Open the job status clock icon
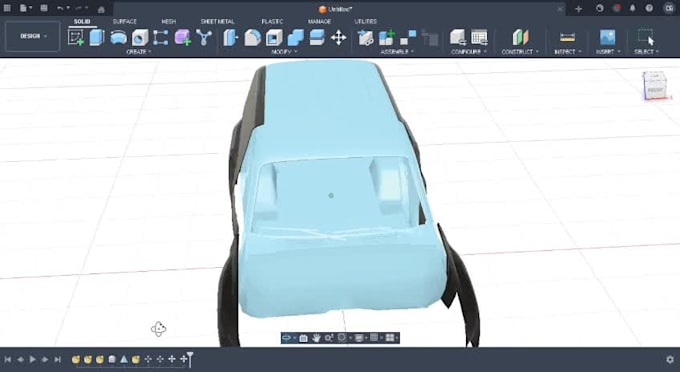 tap(599, 8)
